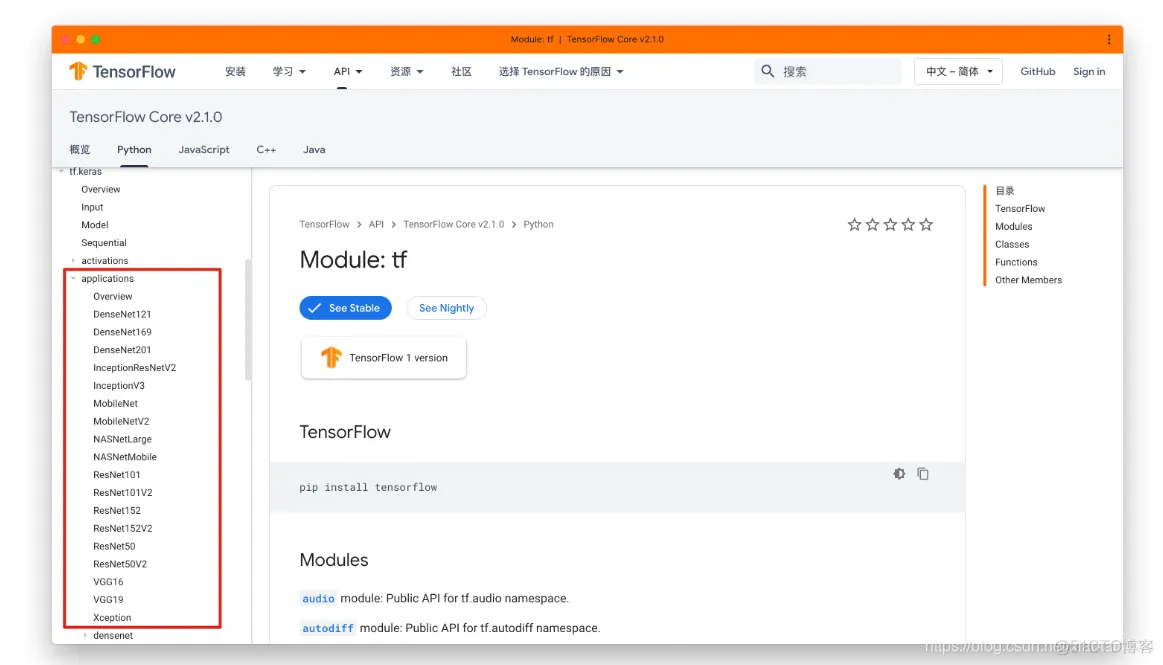This screenshot has height=665, width=1163.
Task: Click the sidebar vertical scrollbar
Action: point(248,320)
